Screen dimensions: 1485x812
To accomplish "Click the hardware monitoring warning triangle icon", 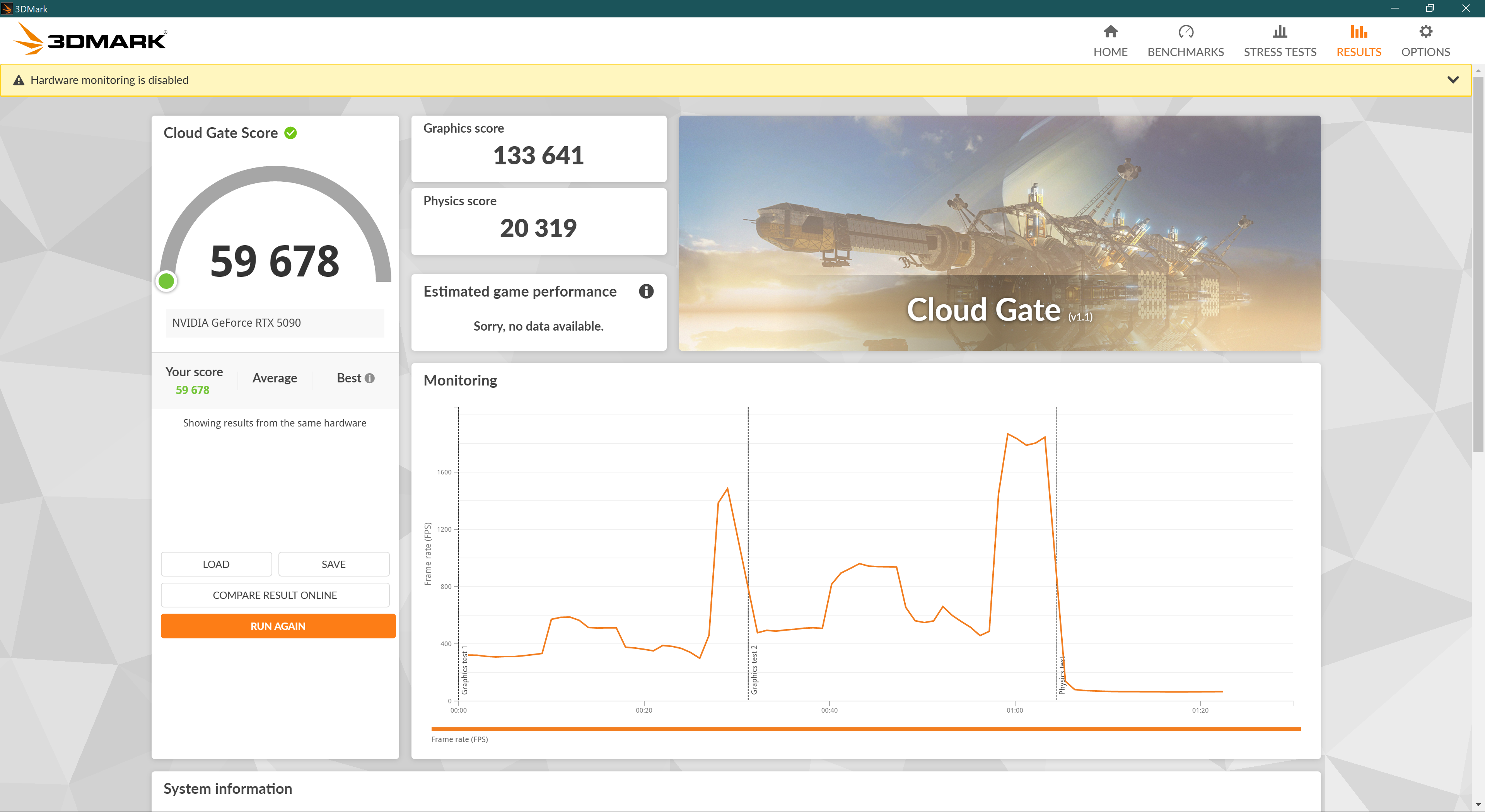I will (x=19, y=80).
